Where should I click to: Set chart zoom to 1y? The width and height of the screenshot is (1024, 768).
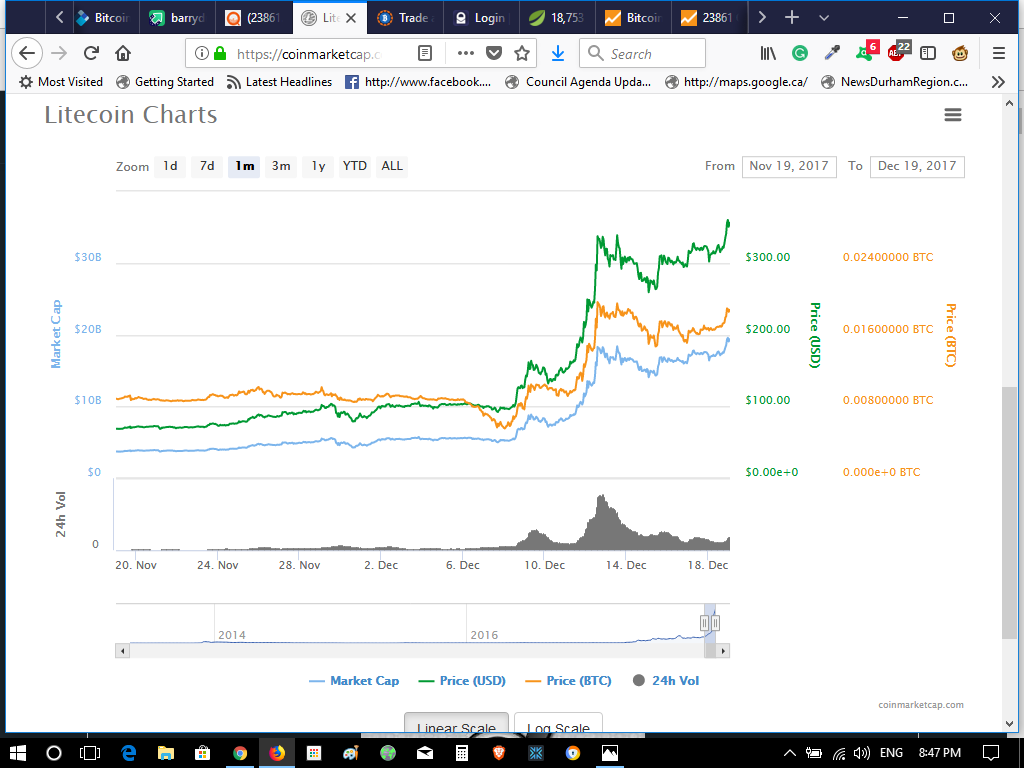click(x=318, y=167)
